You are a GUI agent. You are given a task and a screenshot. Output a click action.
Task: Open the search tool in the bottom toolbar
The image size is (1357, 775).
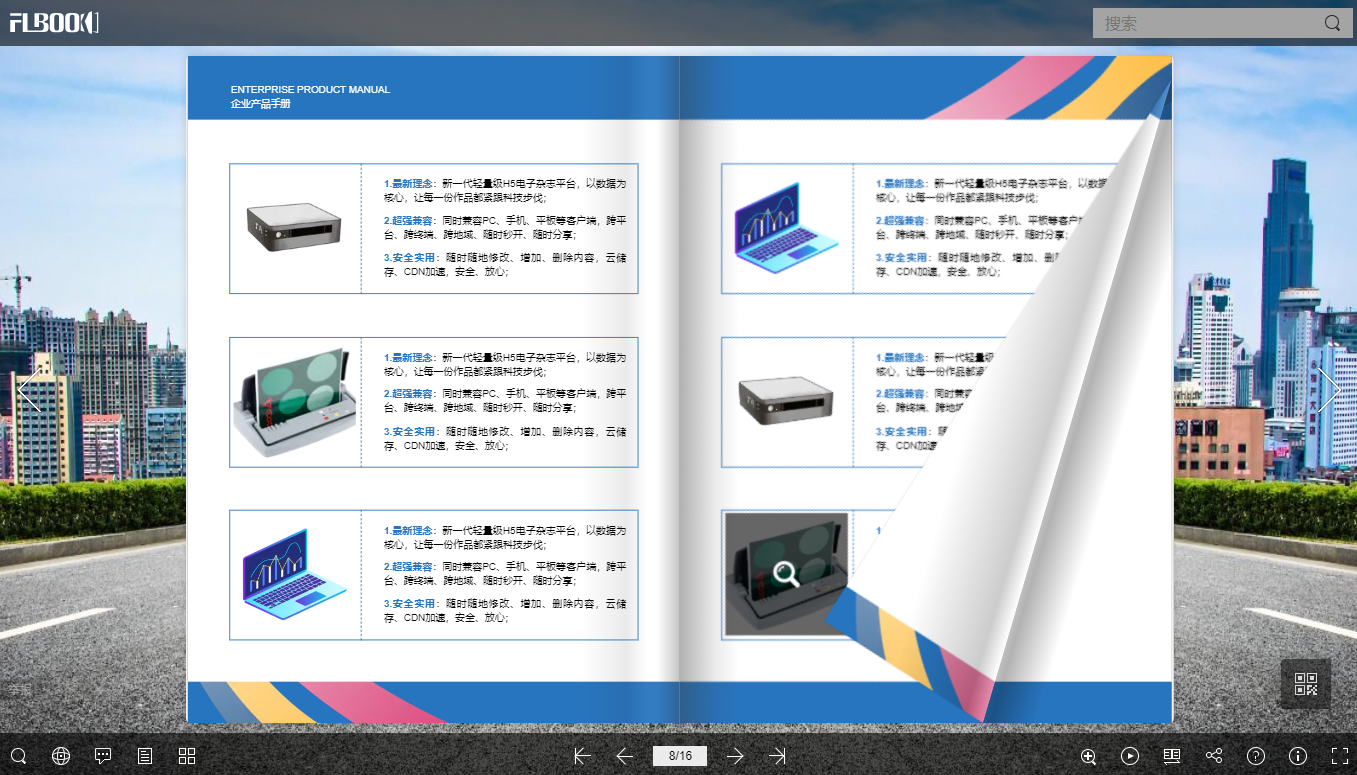(18, 756)
